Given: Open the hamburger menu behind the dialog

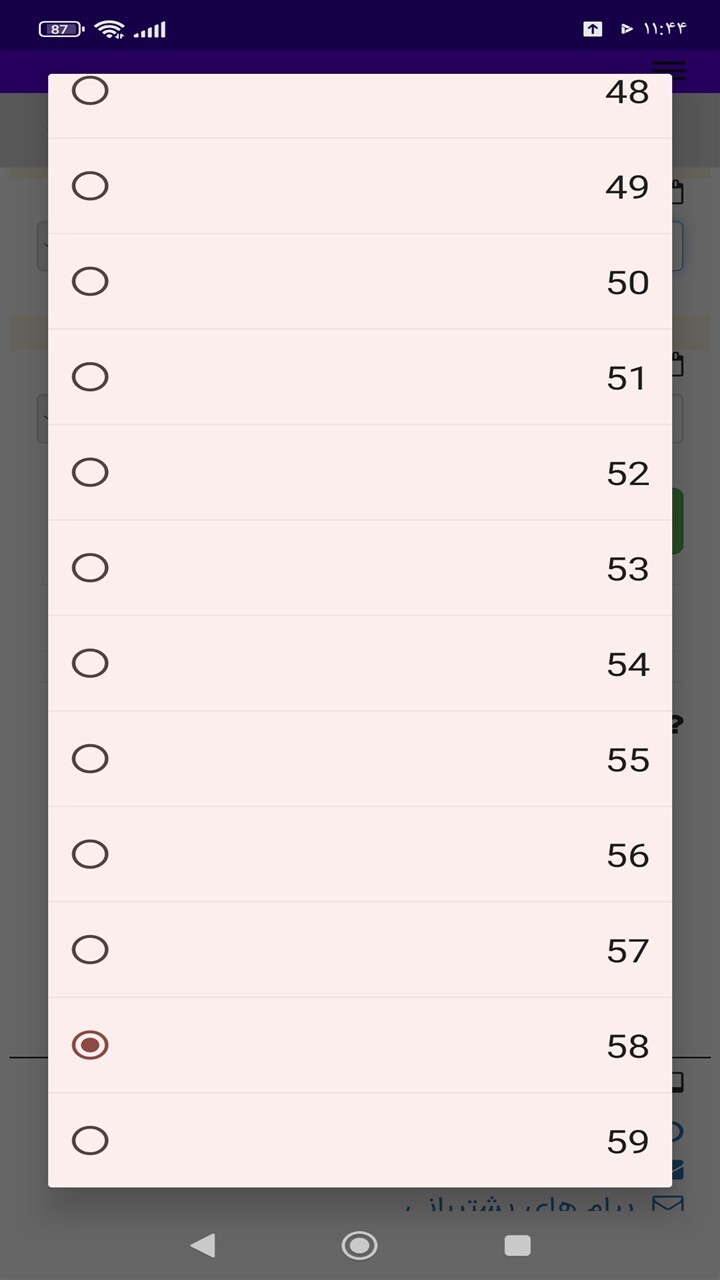Looking at the screenshot, I should [x=669, y=70].
